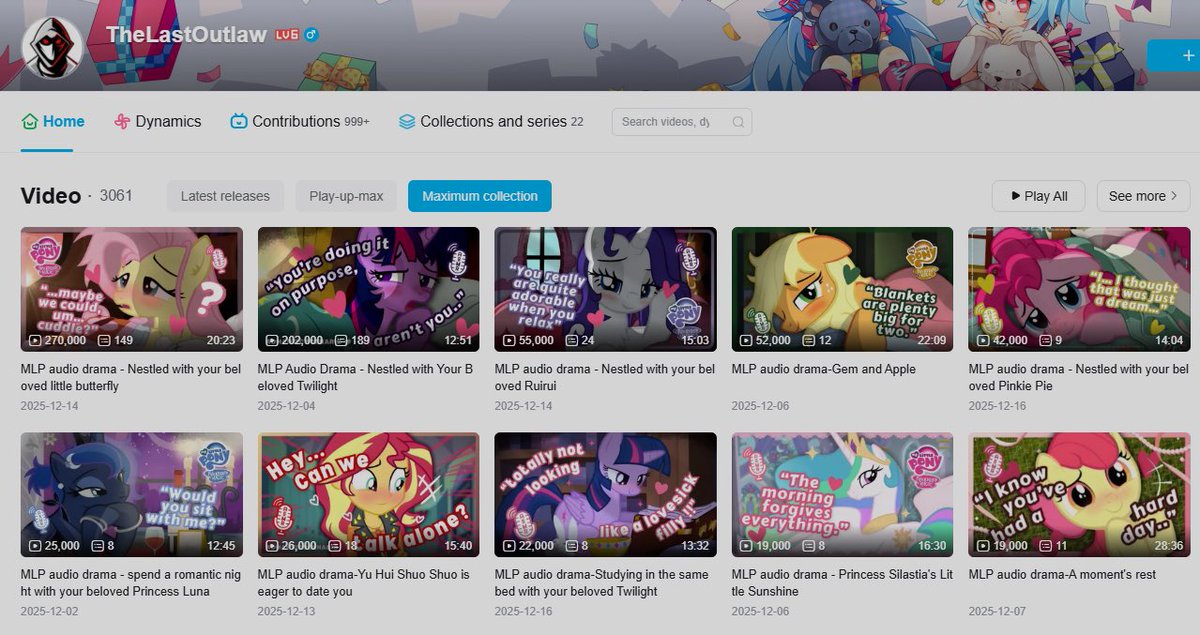Open the Princess Luna video thumbnail
The height and width of the screenshot is (635, 1200).
(x=132, y=495)
